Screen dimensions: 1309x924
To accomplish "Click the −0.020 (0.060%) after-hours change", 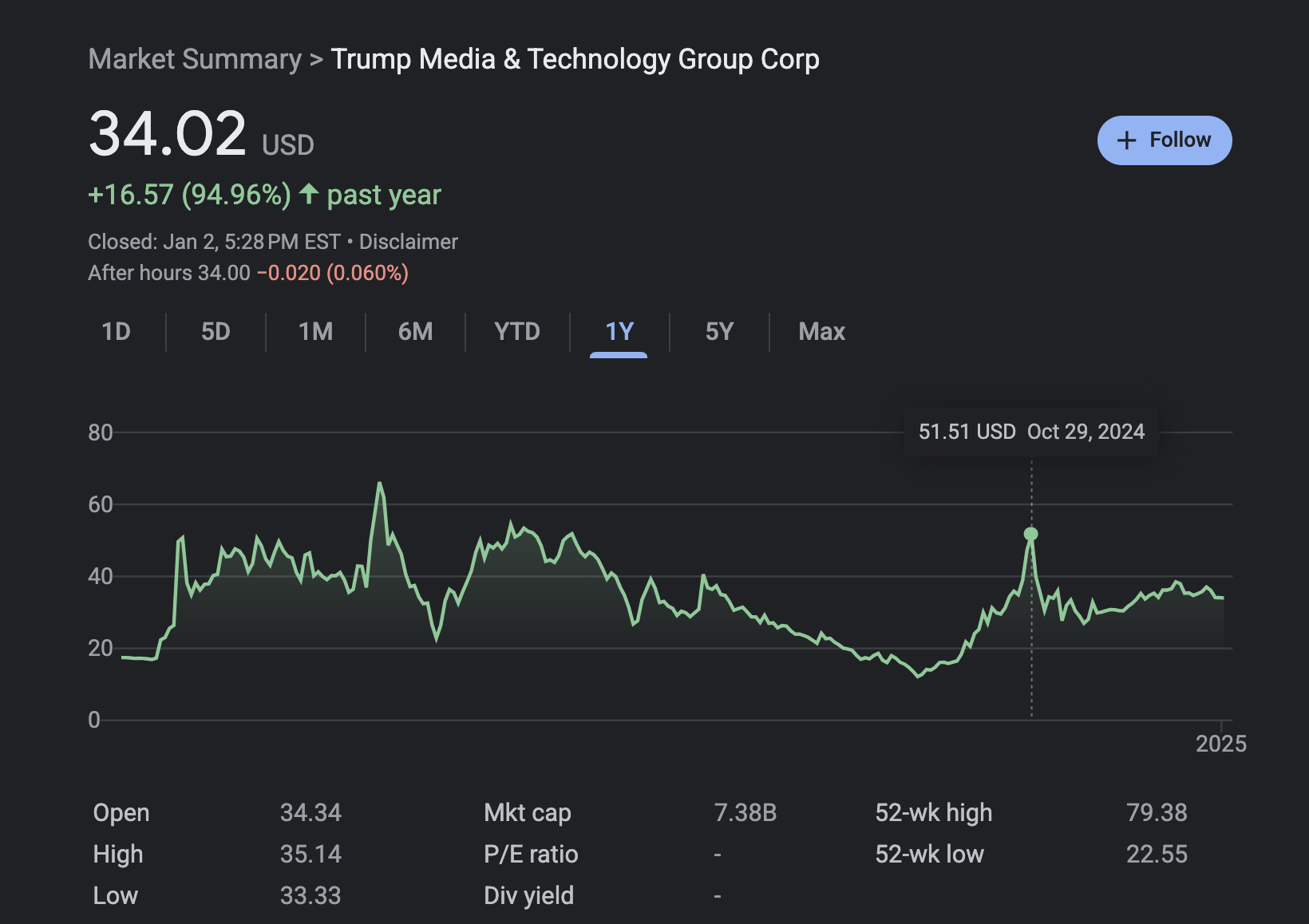I will (333, 273).
